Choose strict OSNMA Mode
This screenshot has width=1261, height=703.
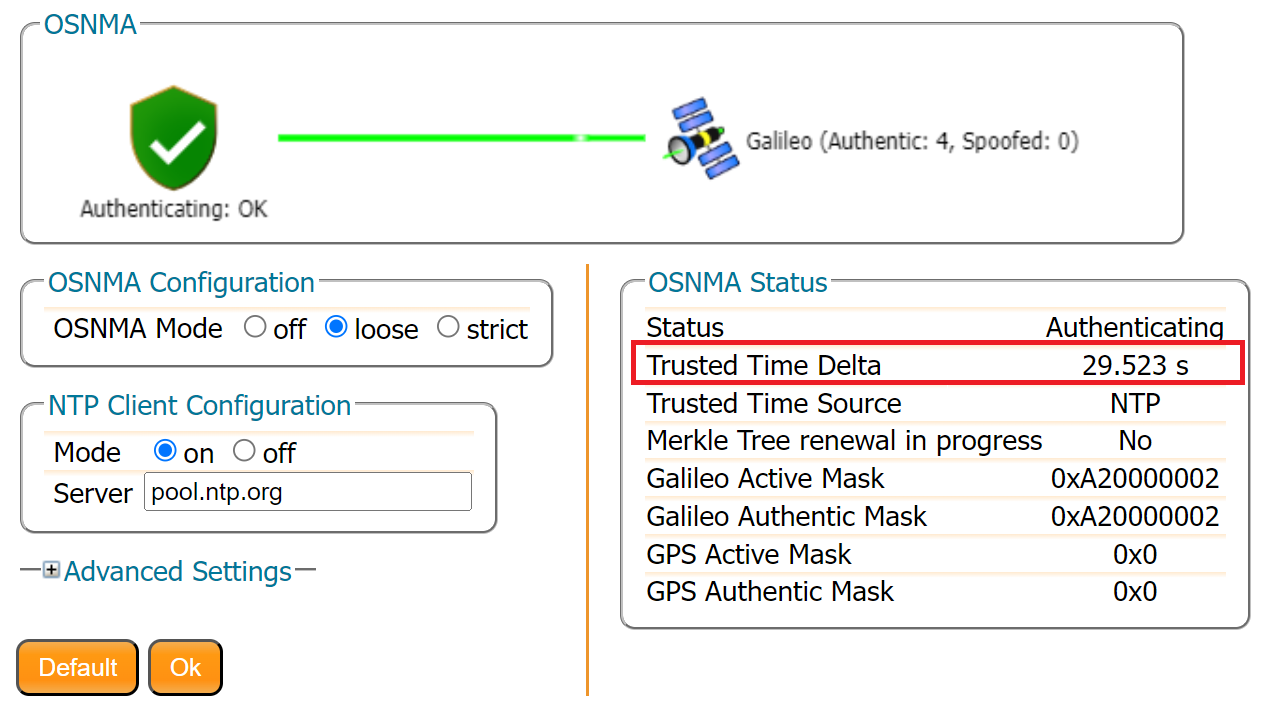(449, 327)
